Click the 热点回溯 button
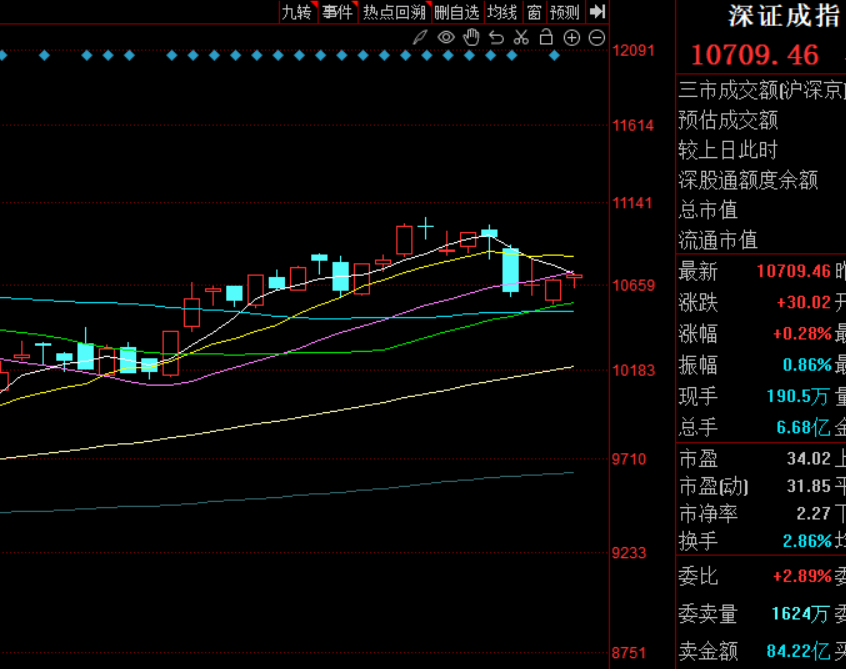 394,12
